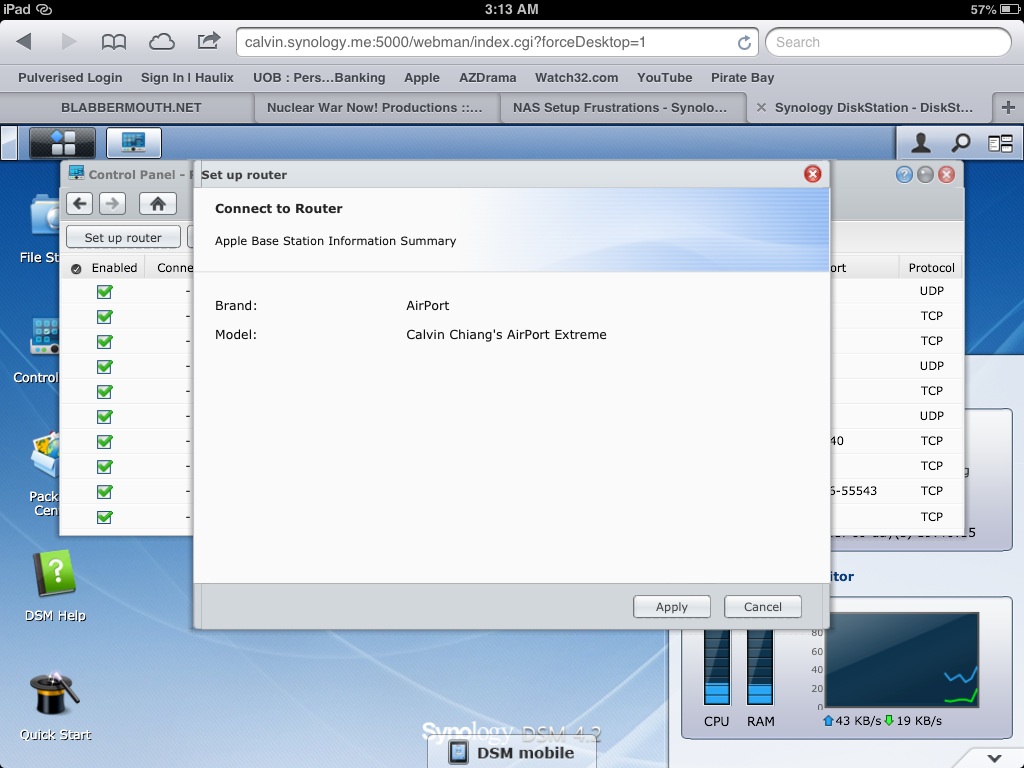Viewport: 1024px width, 768px height.
Task: Go back in Safari browser
Action: [x=24, y=42]
